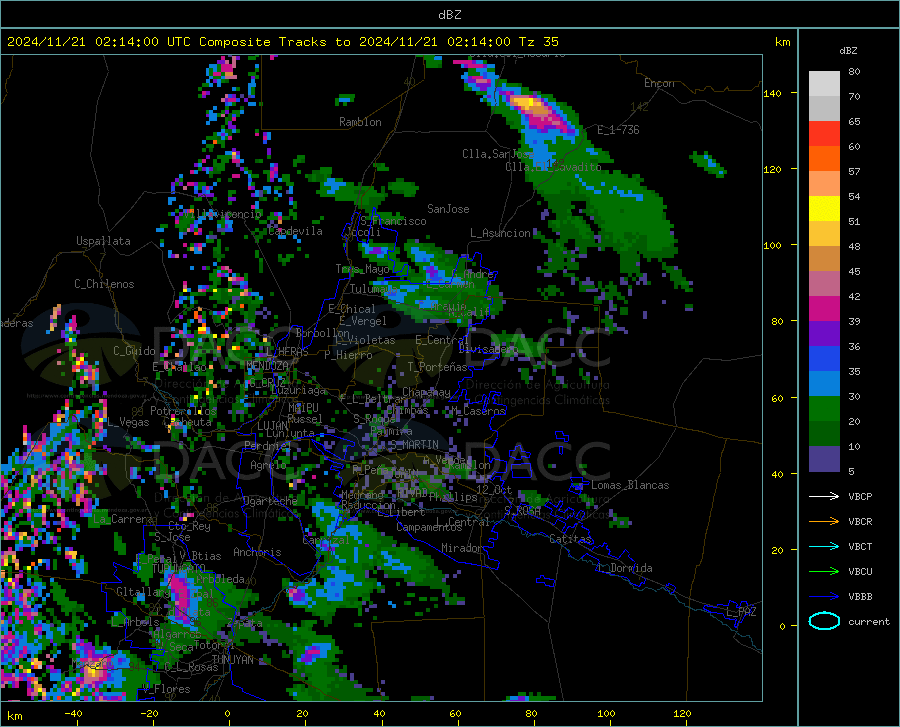The image size is (900, 727).
Task: Click the L_Vegas map label
Action: coord(128,422)
